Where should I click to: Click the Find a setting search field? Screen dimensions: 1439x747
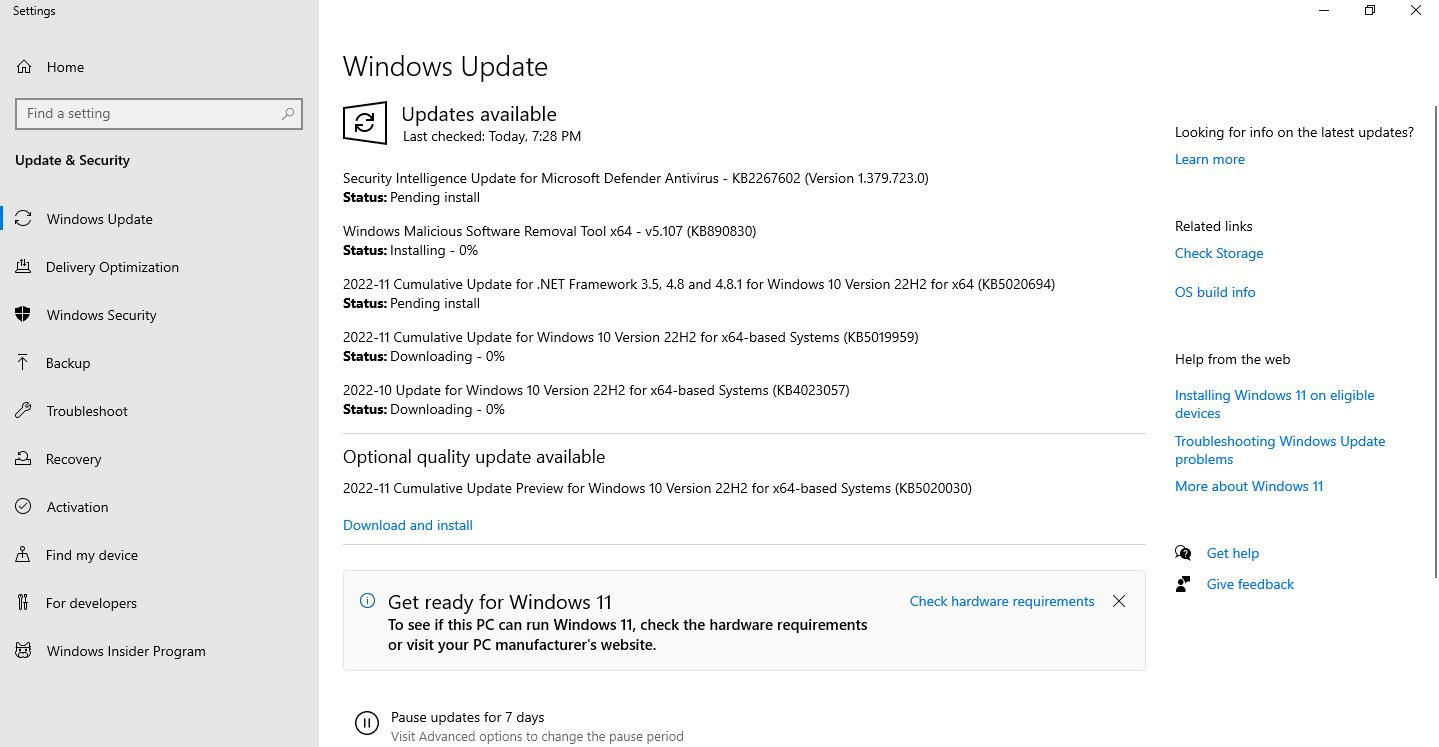159,114
